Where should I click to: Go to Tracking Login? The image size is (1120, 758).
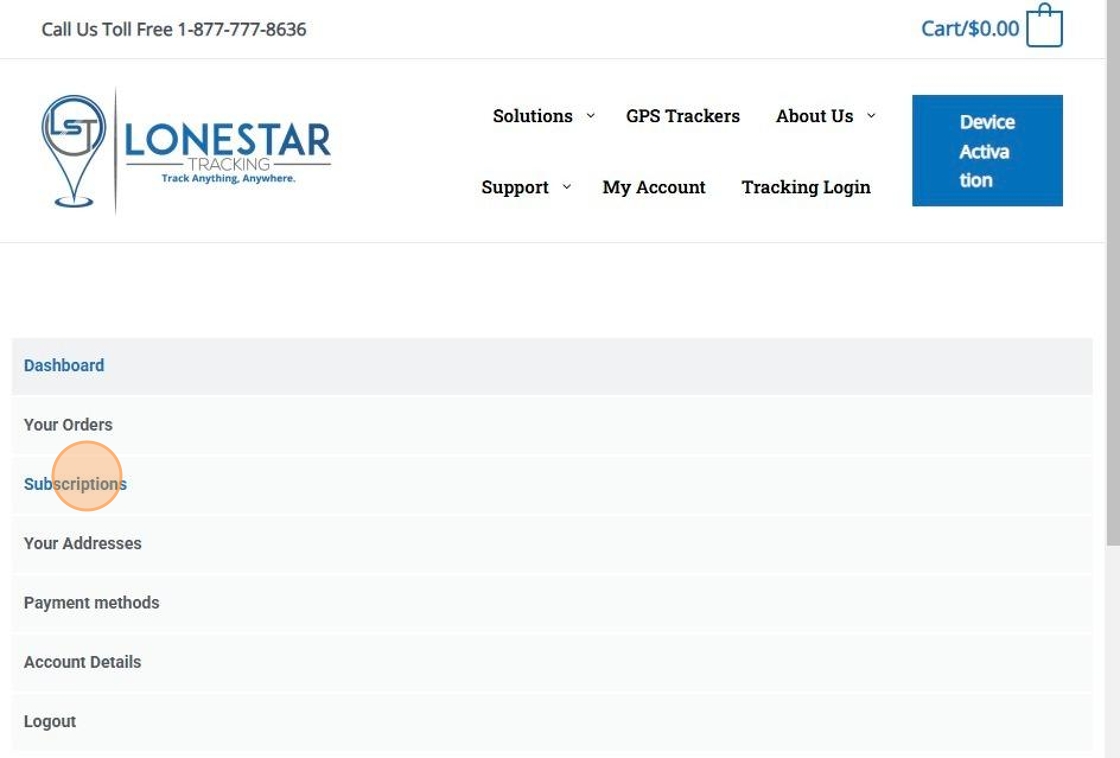(806, 187)
